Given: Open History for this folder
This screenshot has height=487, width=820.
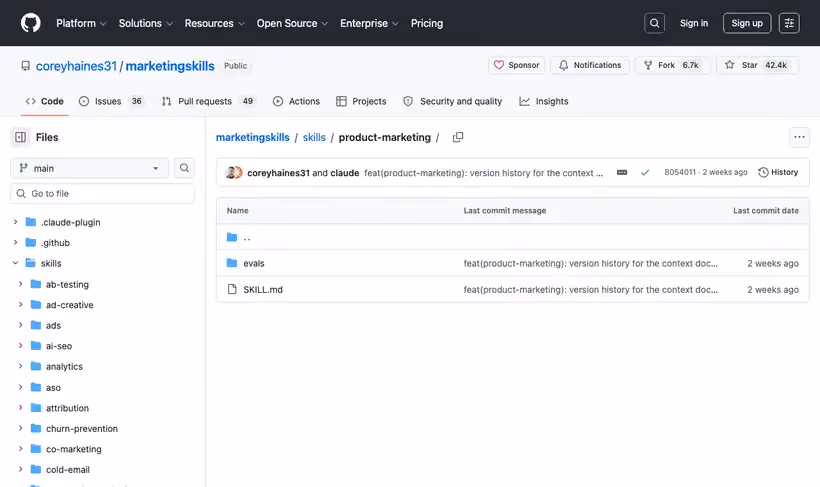Looking at the screenshot, I should click(x=778, y=172).
